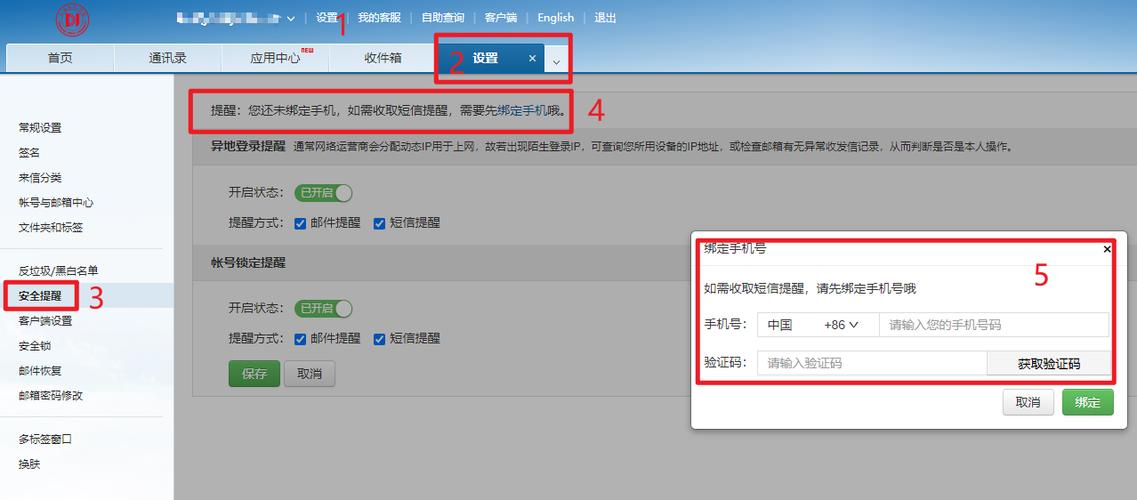This screenshot has height=500, width=1137.
Task: Open 客户端 link in top bar
Action: tap(501, 18)
